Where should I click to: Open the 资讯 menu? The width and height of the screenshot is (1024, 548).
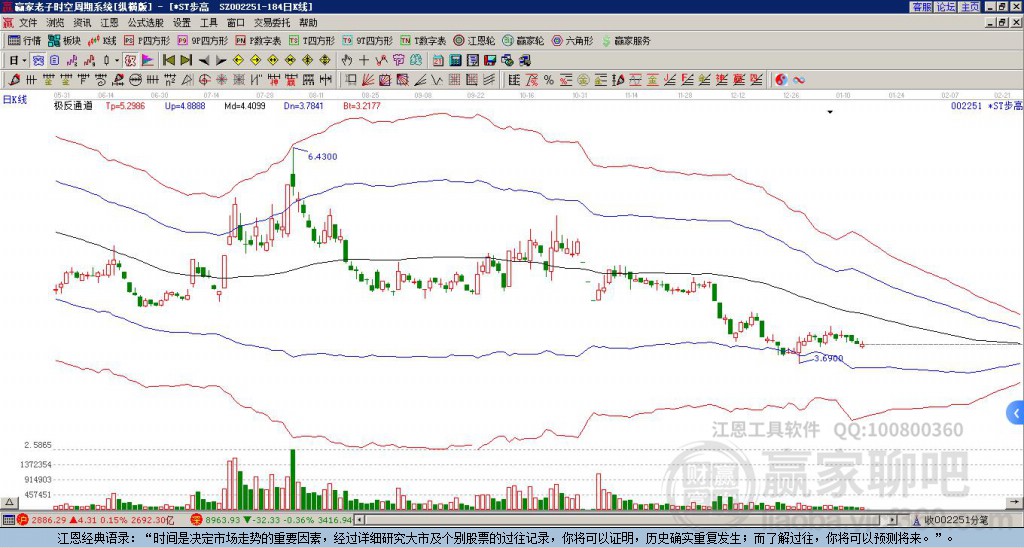pyautogui.click(x=82, y=23)
